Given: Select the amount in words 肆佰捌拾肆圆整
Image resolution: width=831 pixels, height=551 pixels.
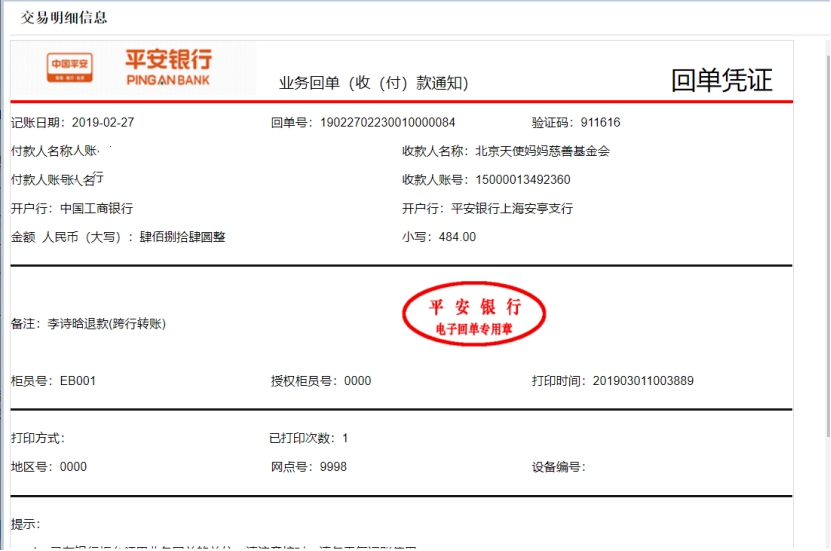Looking at the screenshot, I should (x=182, y=237).
